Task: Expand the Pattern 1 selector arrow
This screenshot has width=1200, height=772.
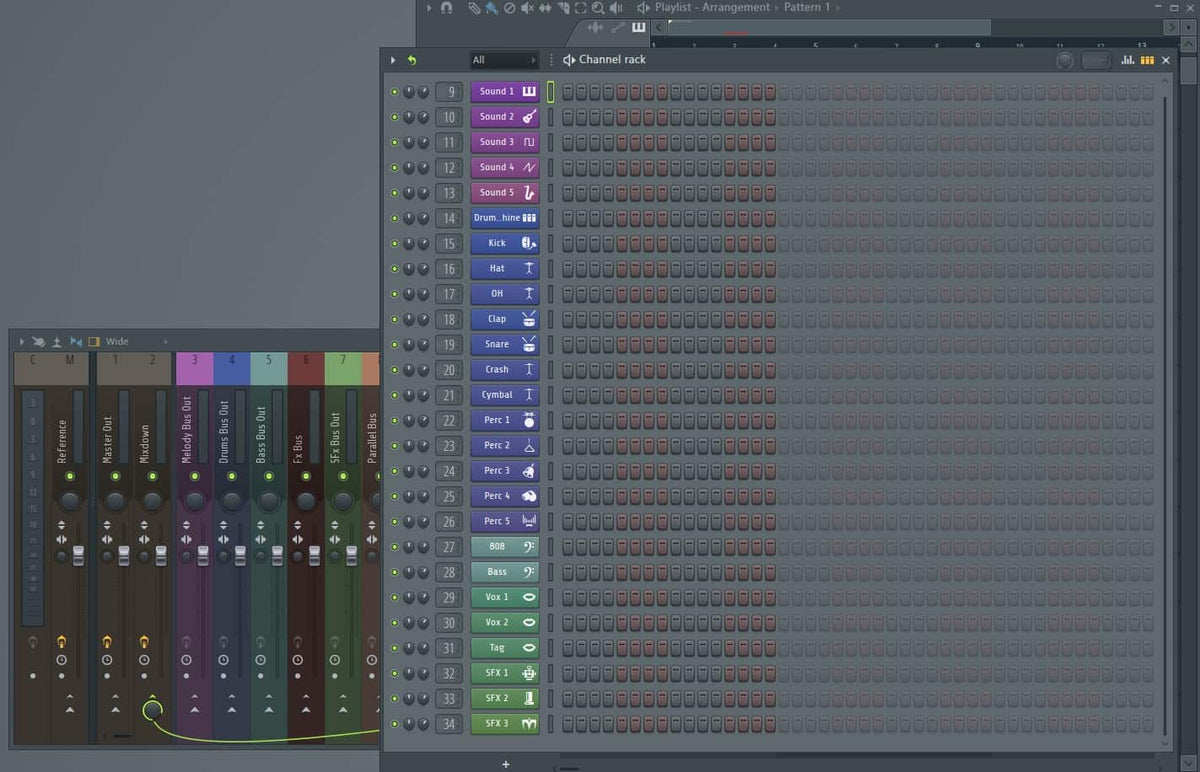Action: pyautogui.click(x=837, y=7)
